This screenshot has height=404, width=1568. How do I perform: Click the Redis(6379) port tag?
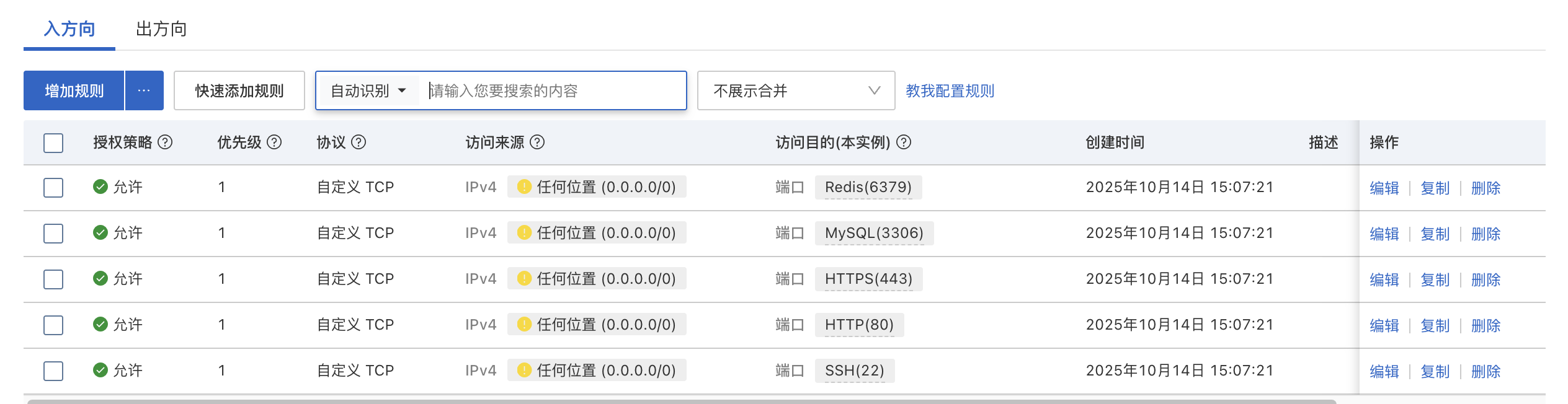868,187
